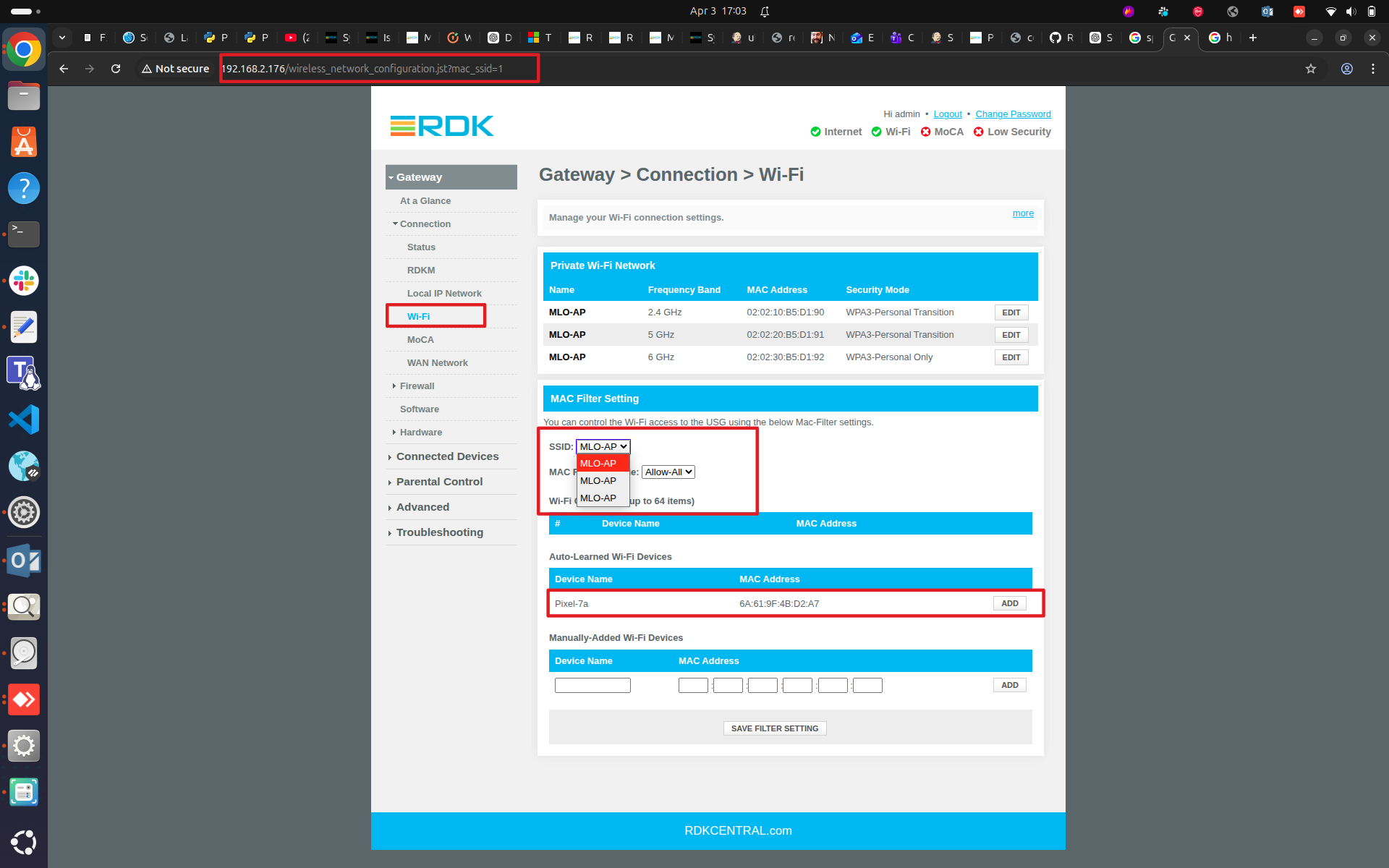The height and width of the screenshot is (868, 1389).
Task: Bookmark this page with star icon
Action: pos(1310,69)
